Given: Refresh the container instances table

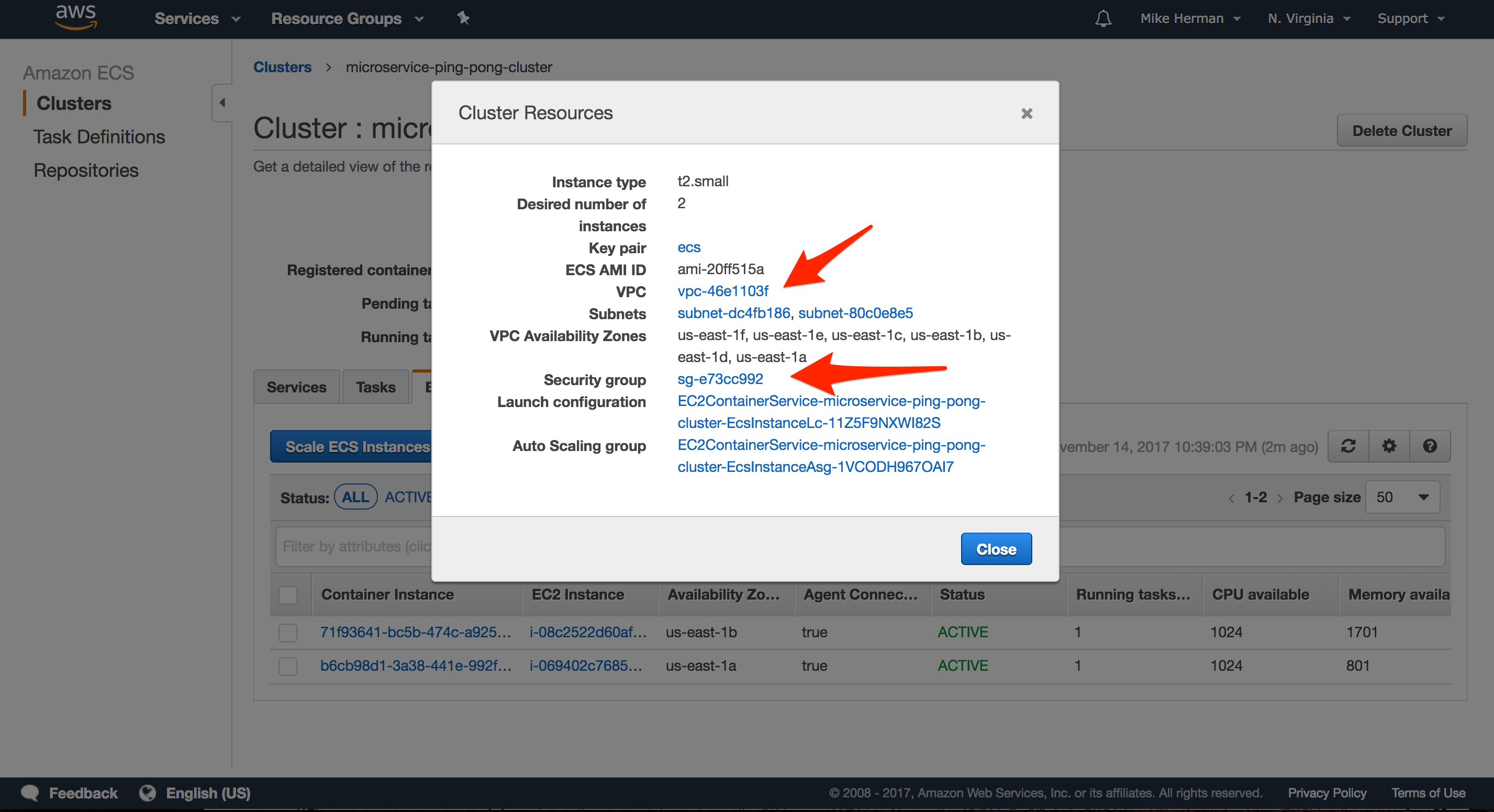Looking at the screenshot, I should point(1348,446).
